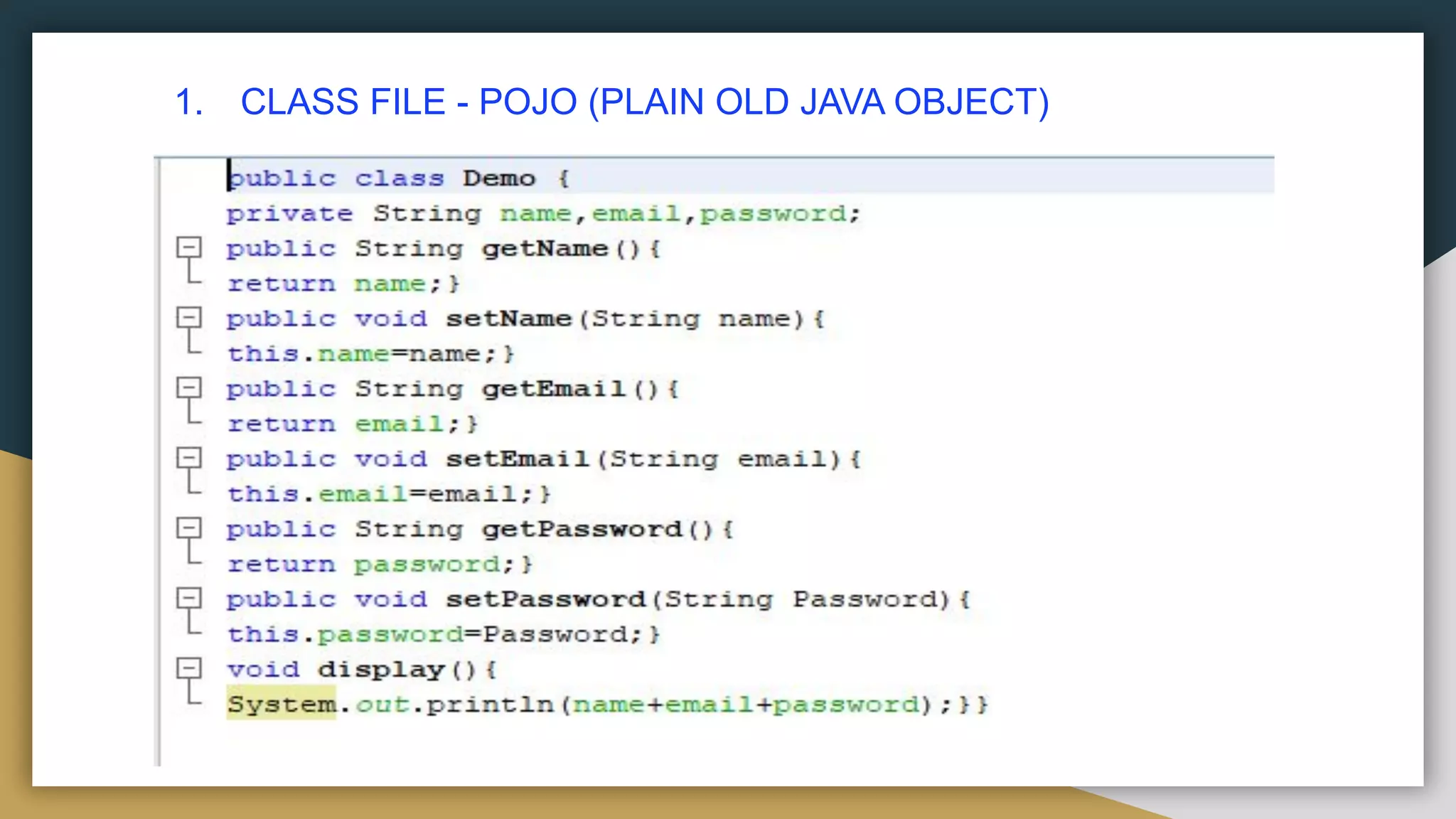Collapse the display() method fold icon
This screenshot has width=1456, height=819.
189,668
